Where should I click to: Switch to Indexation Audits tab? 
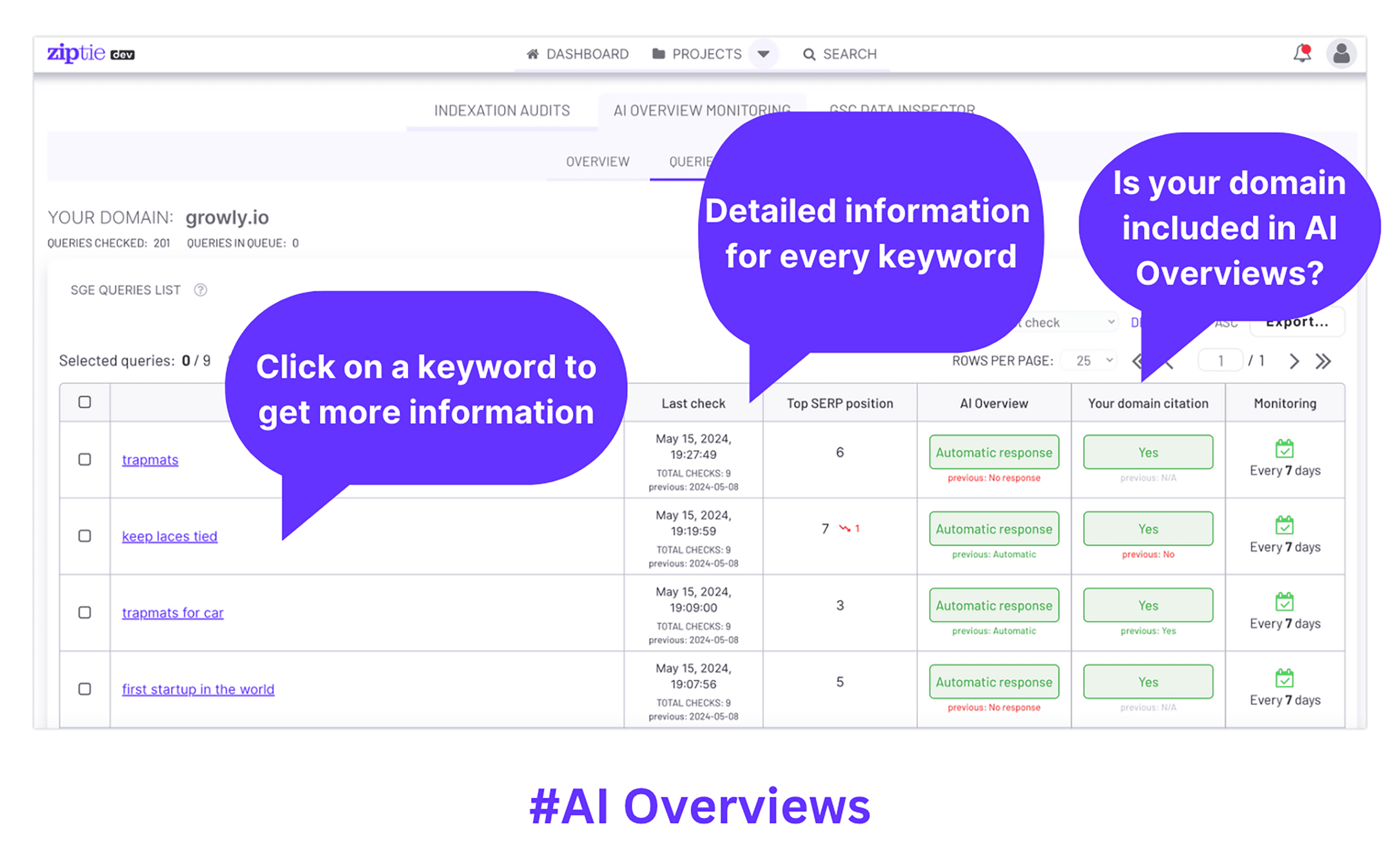point(502,110)
